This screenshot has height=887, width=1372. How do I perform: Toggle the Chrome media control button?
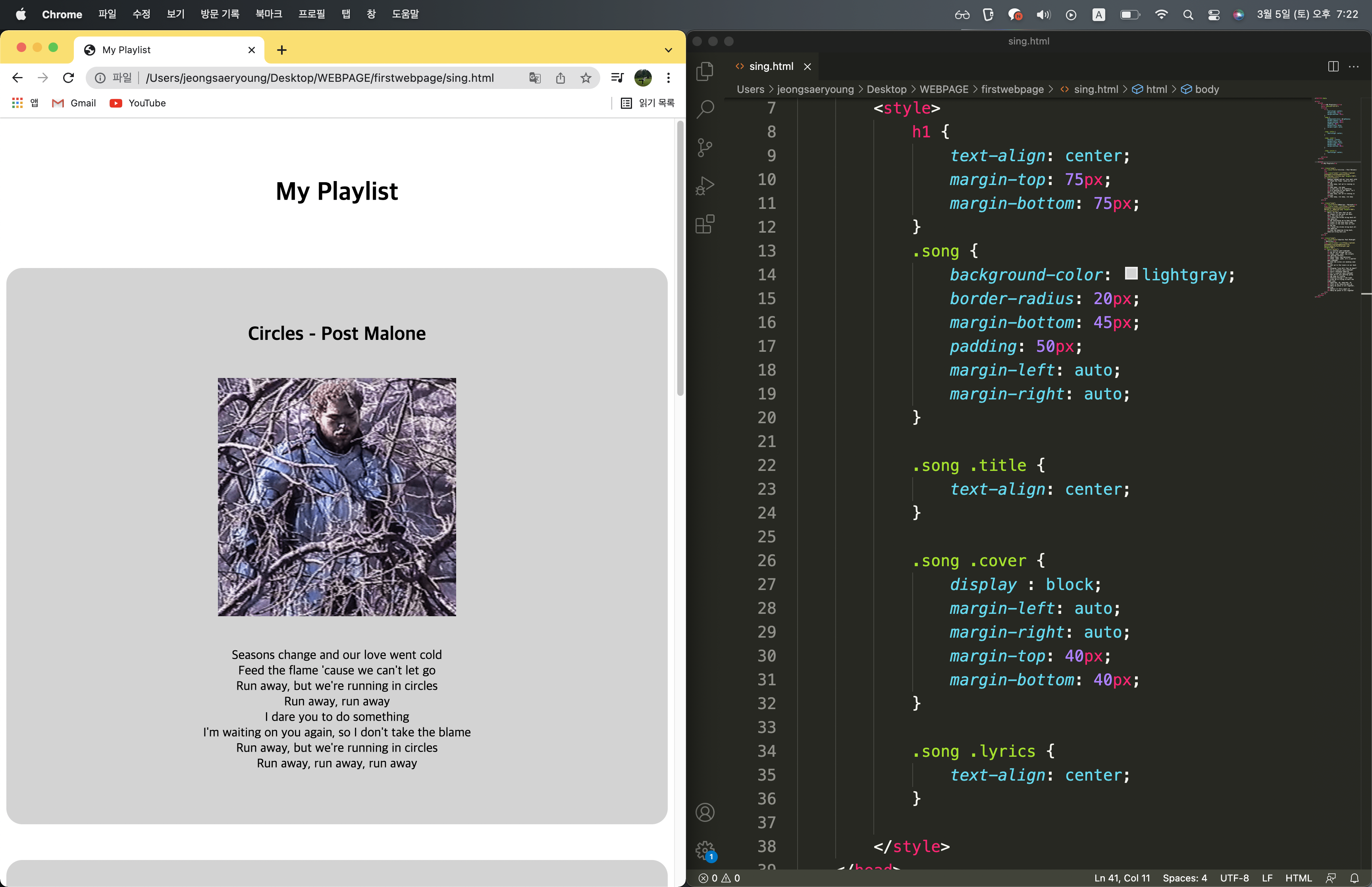[x=617, y=78]
